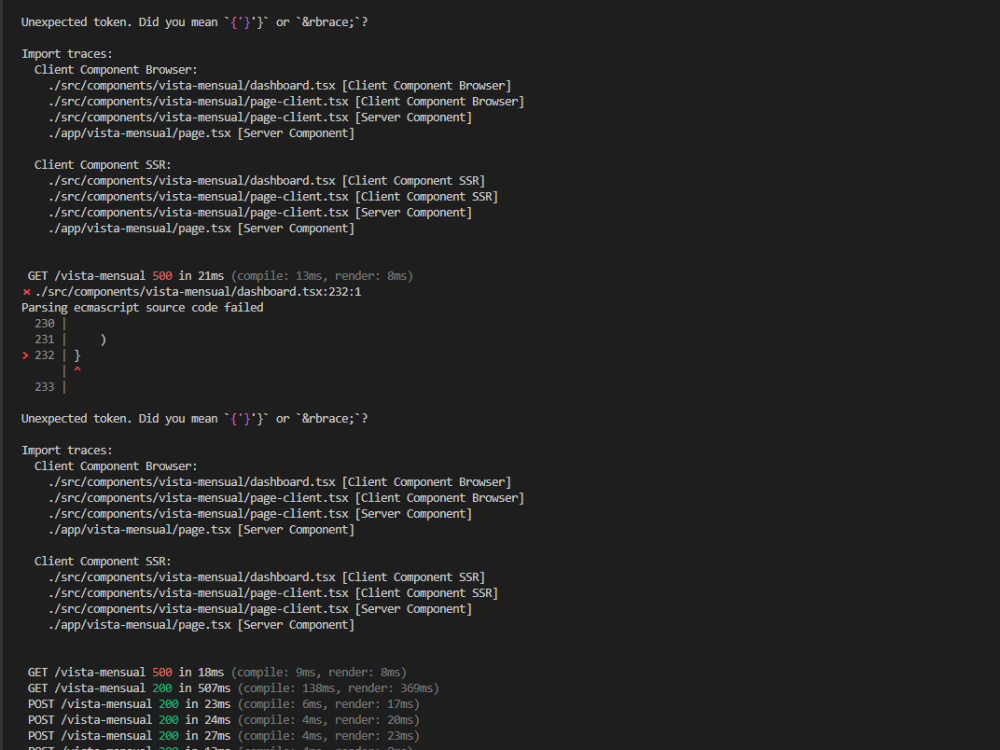Click line number 230 in code frame
The image size is (1000, 750).
[45, 323]
